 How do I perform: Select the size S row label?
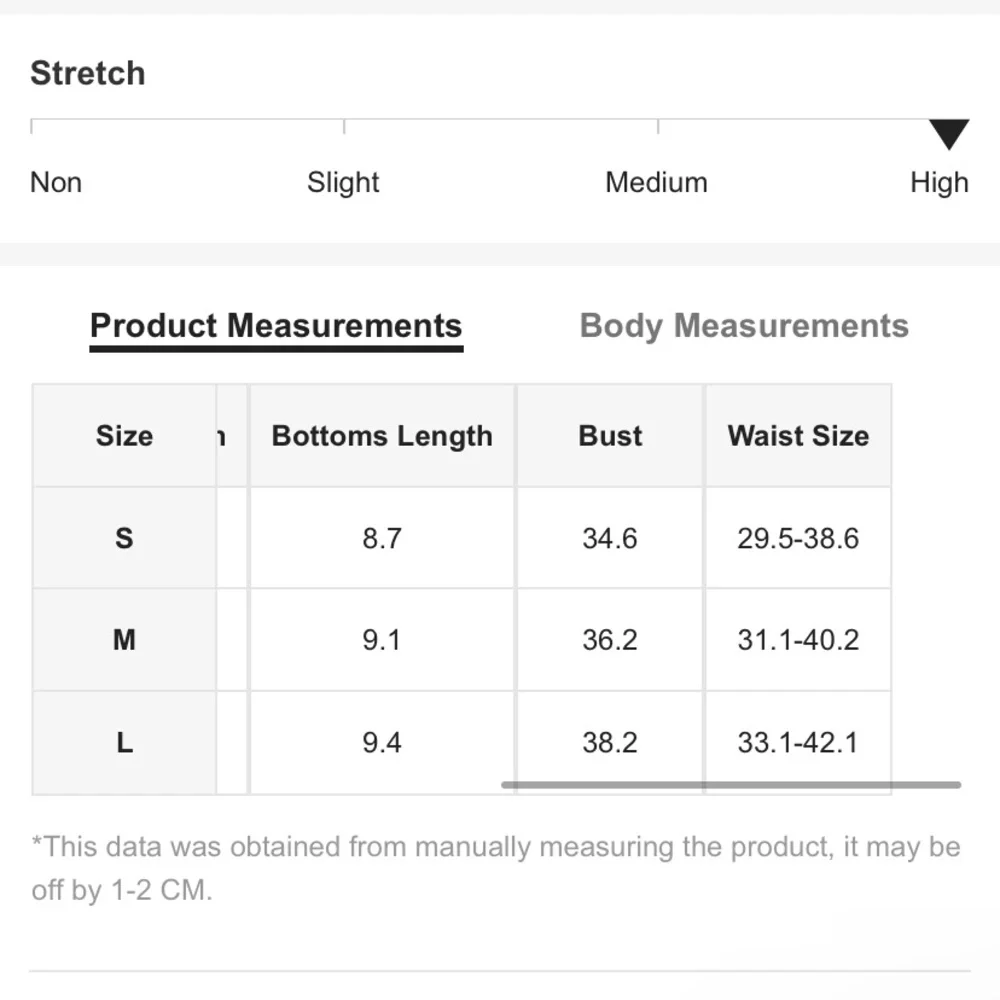[x=124, y=538]
